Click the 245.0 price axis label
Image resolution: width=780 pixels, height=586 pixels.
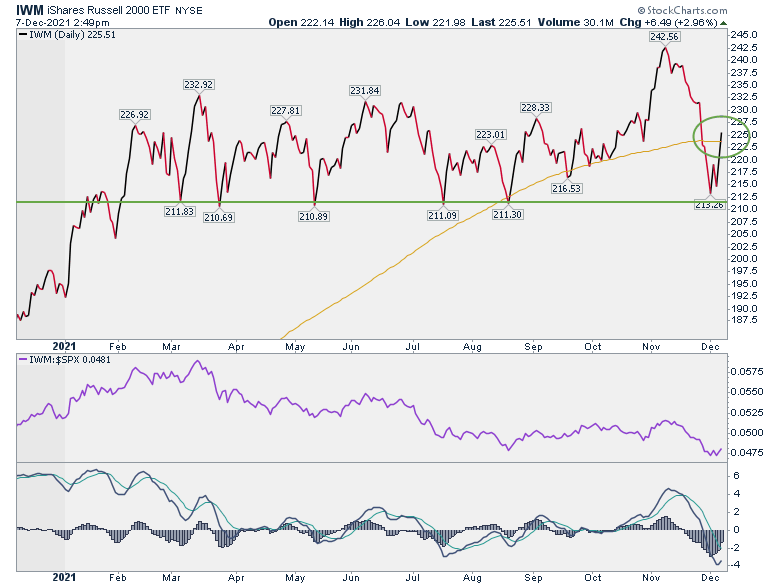point(744,35)
